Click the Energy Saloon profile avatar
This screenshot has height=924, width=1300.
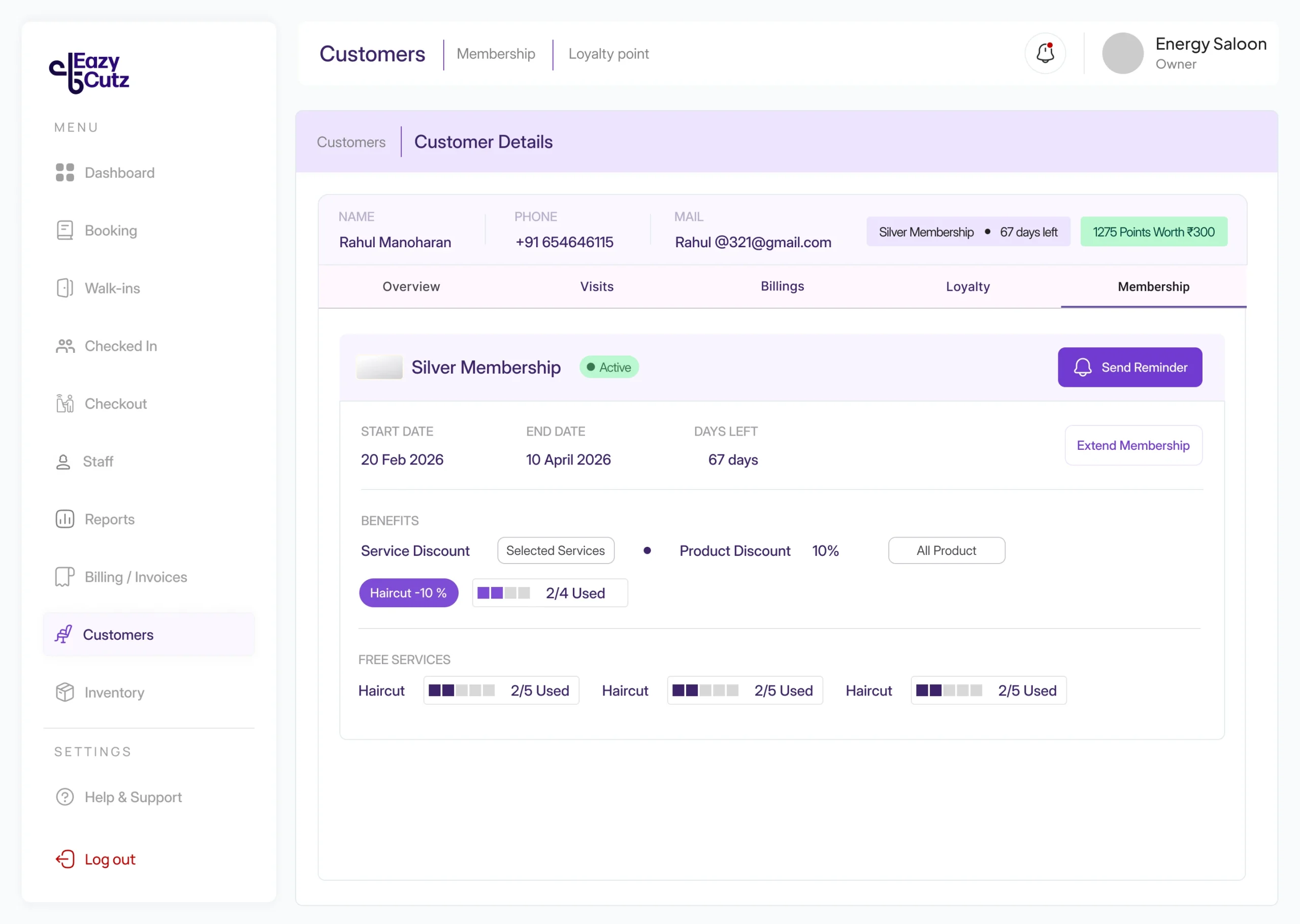[1122, 53]
